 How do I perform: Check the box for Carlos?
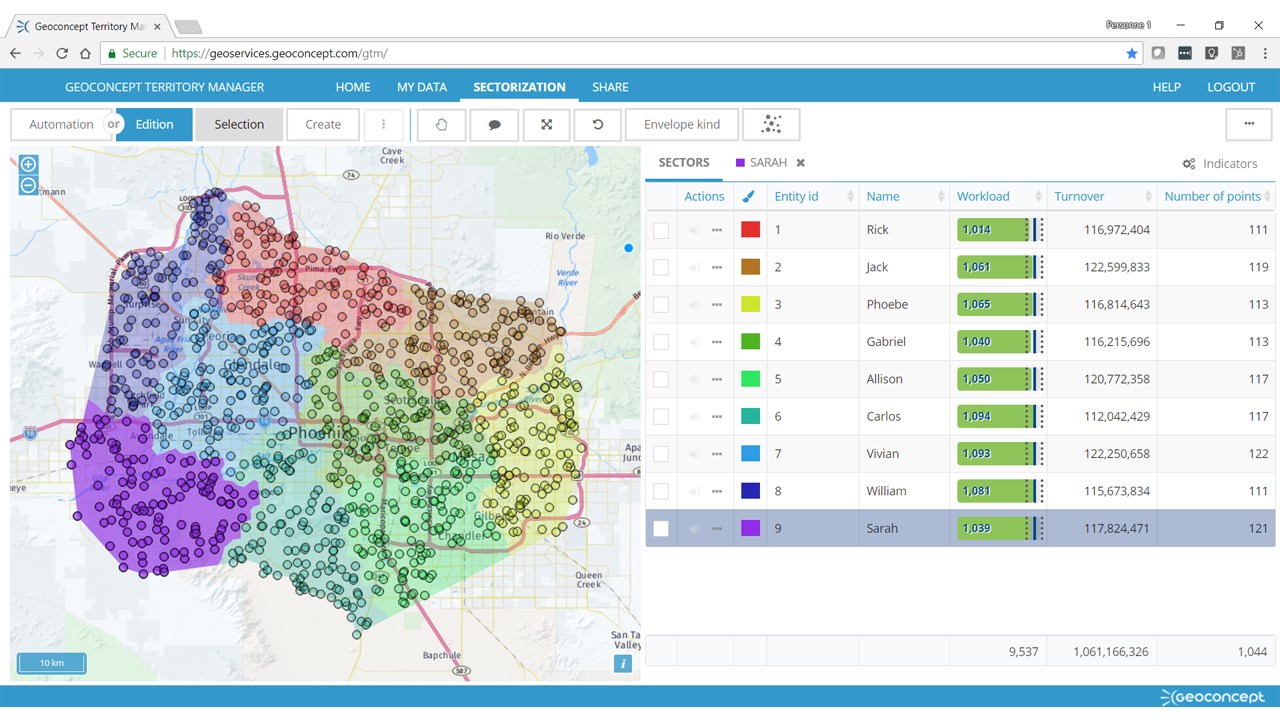tap(661, 417)
